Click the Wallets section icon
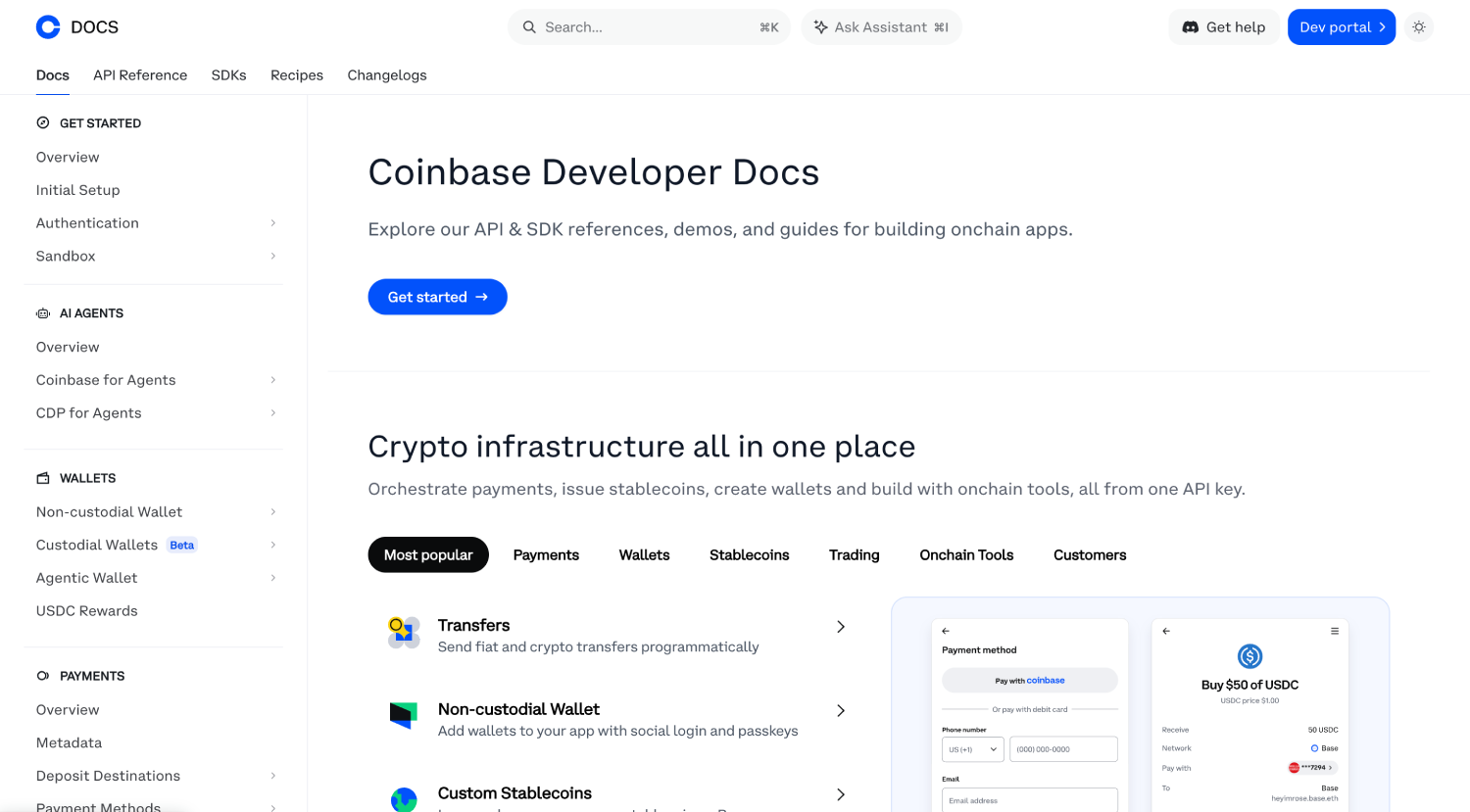This screenshot has width=1470, height=812. (x=43, y=478)
